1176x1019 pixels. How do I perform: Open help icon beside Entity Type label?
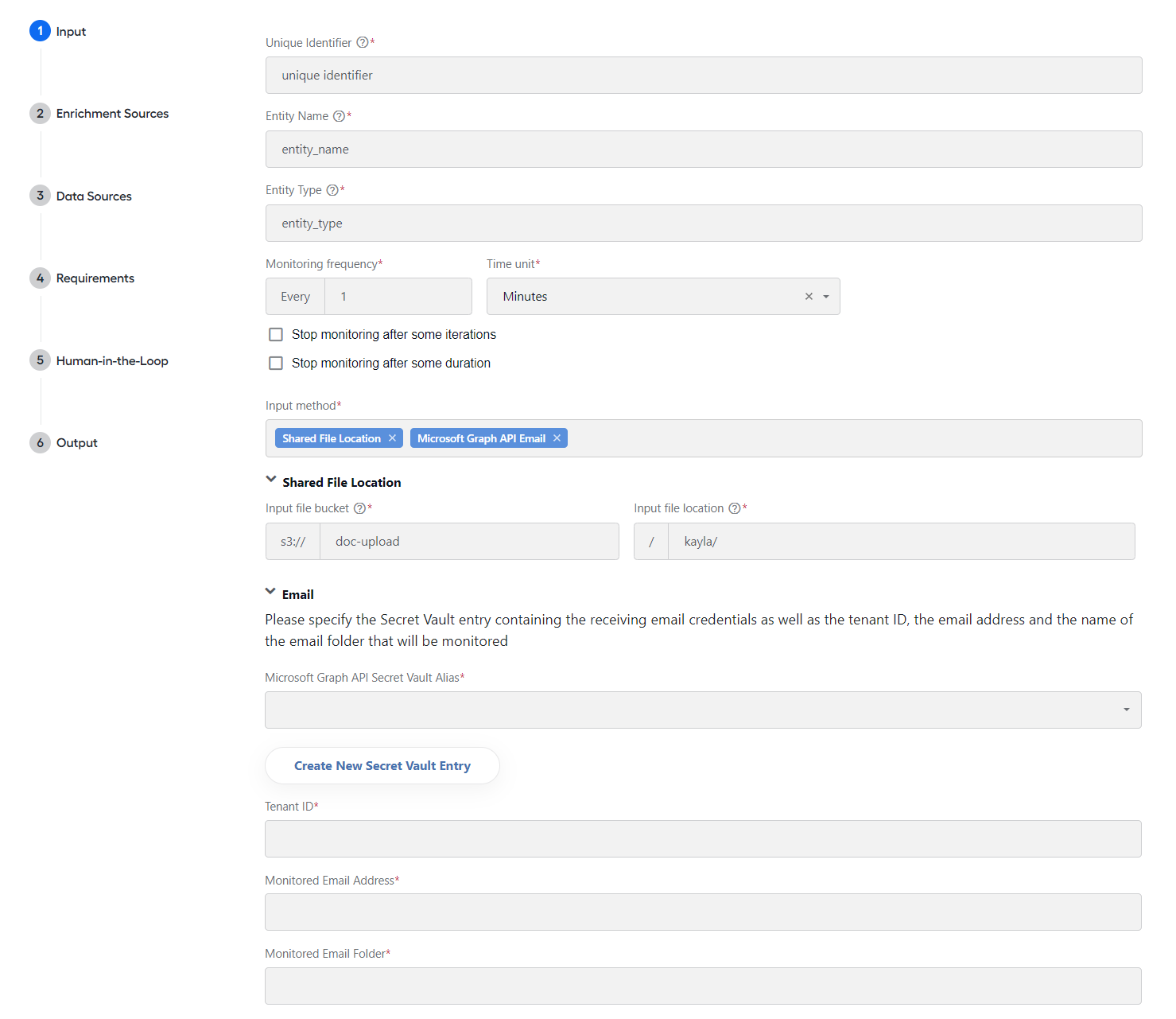(332, 190)
